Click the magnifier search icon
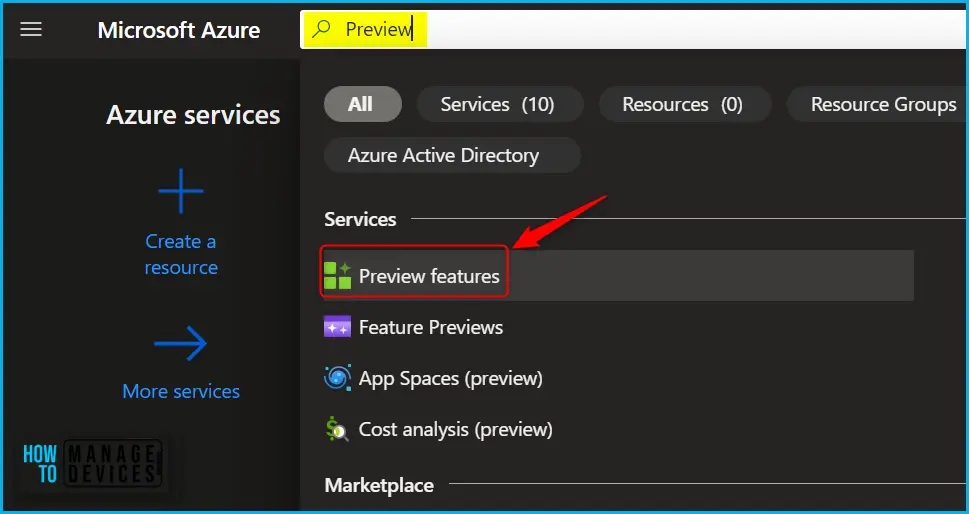The height and width of the screenshot is (514, 969). [321, 28]
